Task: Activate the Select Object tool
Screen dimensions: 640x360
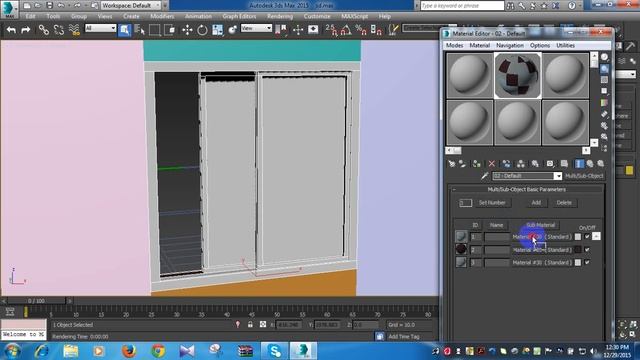Action: 124,30
